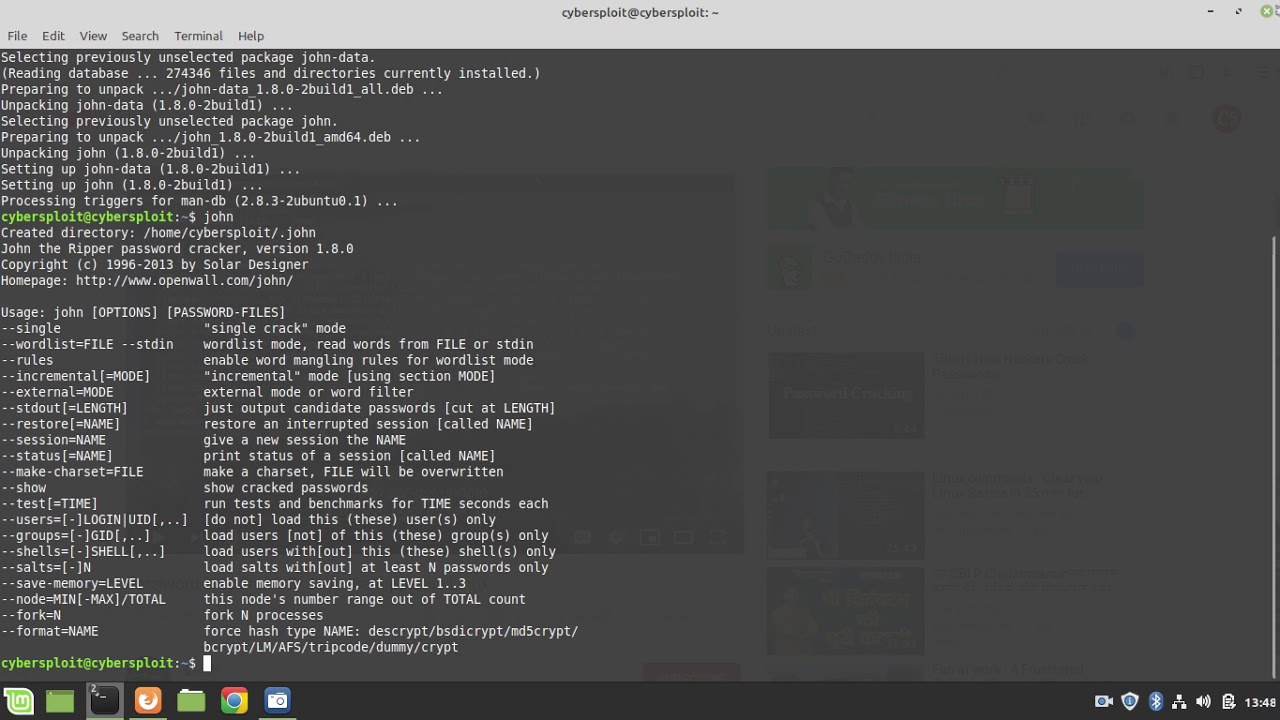This screenshot has width=1280, height=720.
Task: Click "Selecting previously unselected package john-data."
Action: (188, 58)
